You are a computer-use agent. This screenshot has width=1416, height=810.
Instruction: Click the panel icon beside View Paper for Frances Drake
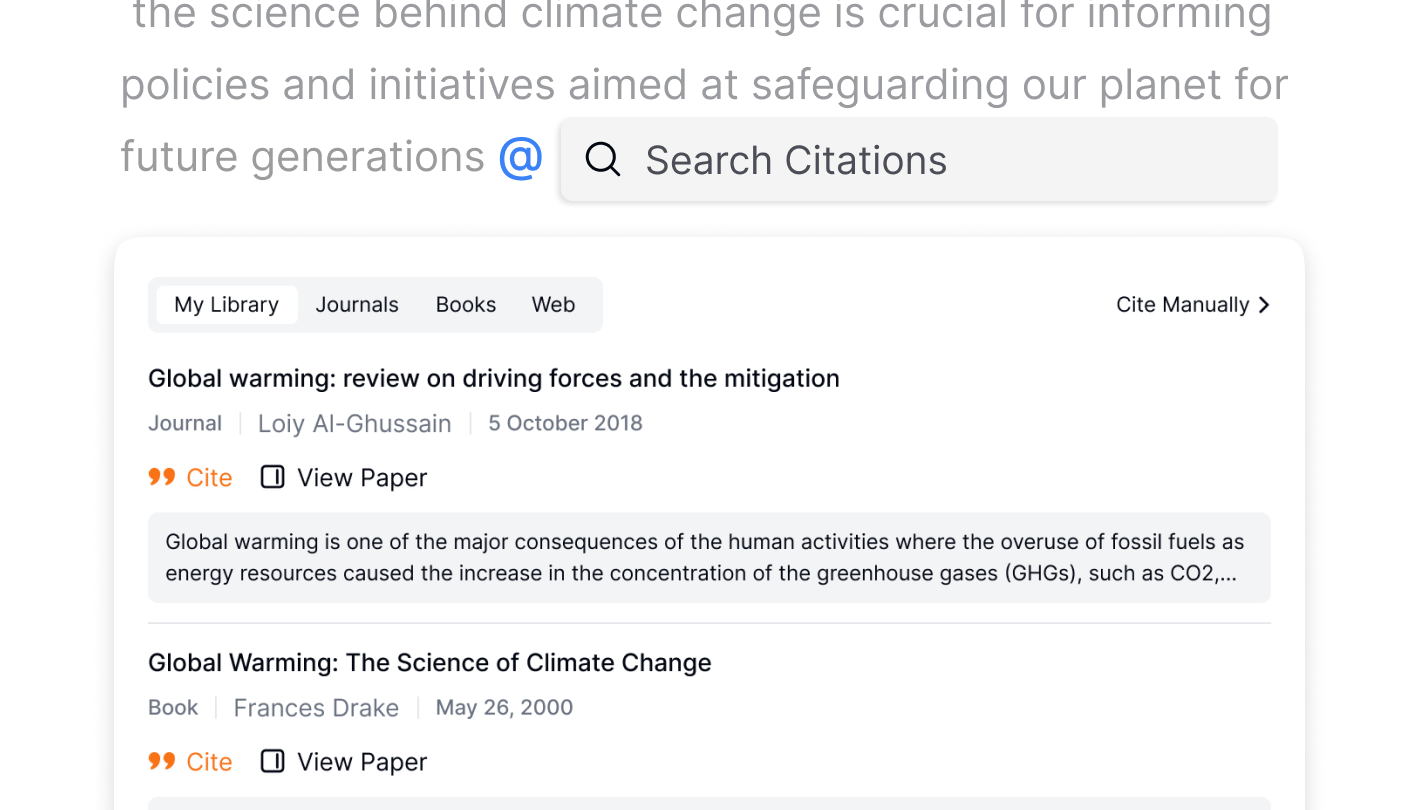click(x=272, y=761)
